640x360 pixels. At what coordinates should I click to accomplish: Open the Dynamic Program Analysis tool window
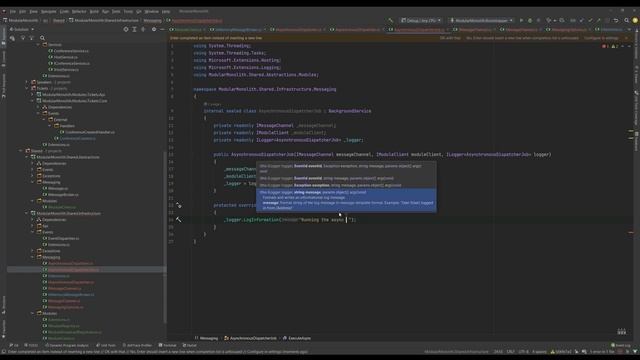(x=67, y=345)
